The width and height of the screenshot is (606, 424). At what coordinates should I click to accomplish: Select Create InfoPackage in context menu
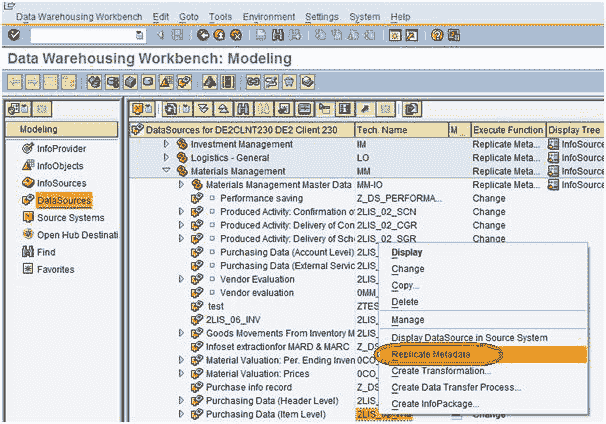click(x=435, y=404)
